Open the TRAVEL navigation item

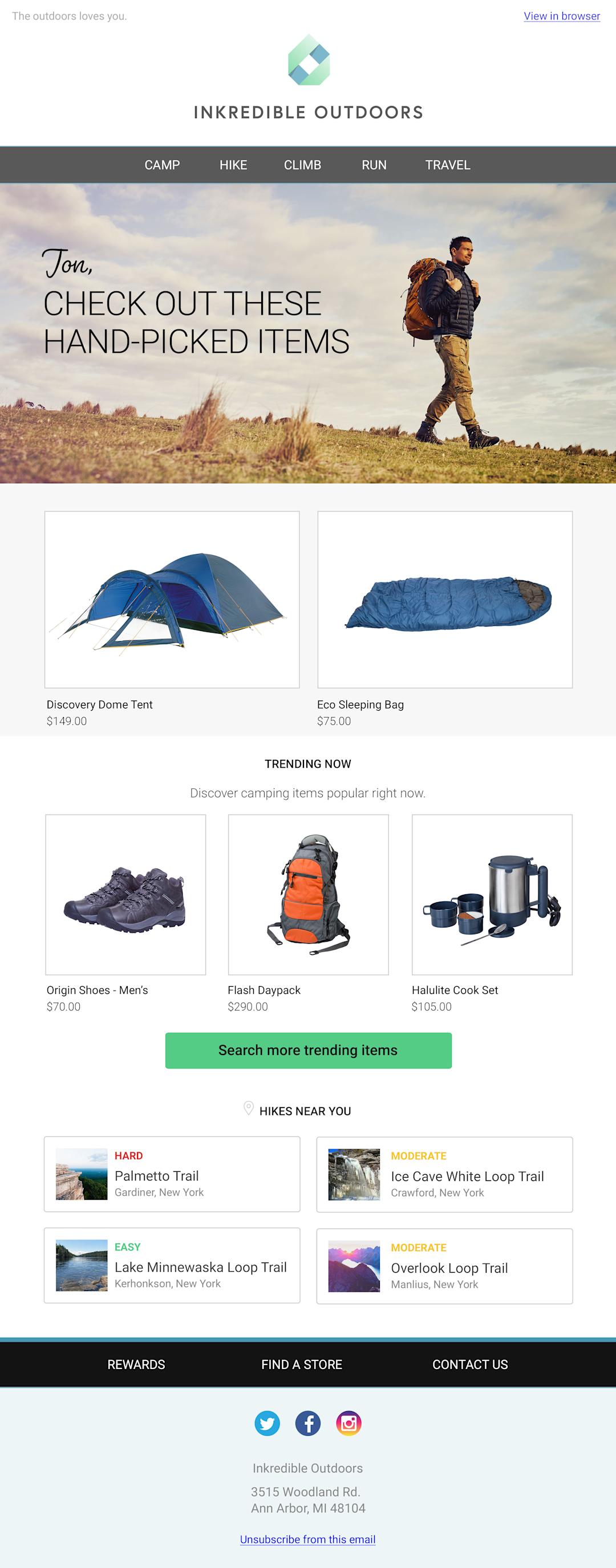(x=448, y=165)
